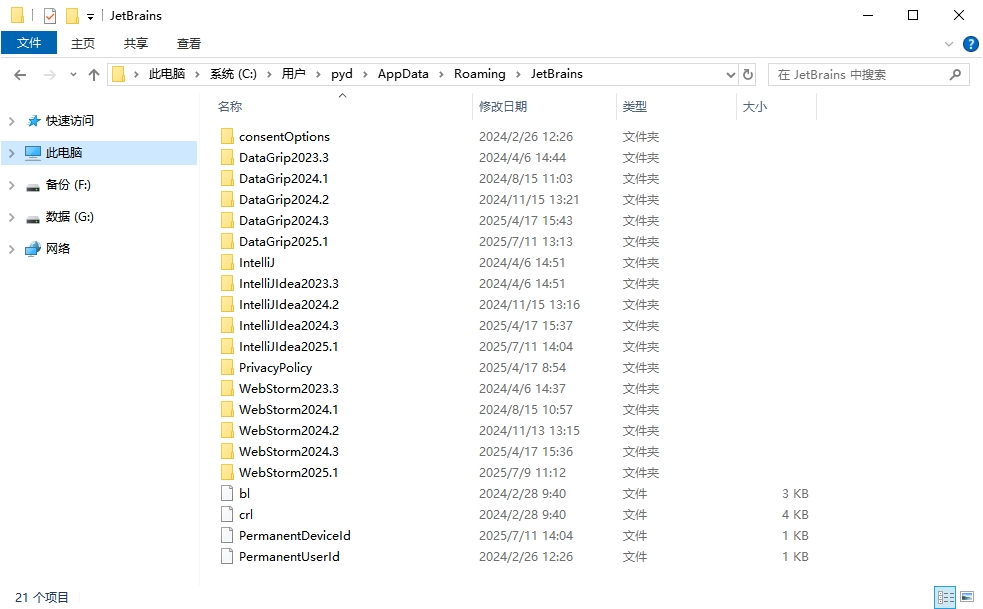Select DataGrip2024.2 folder icon
983x609 pixels.
227,199
